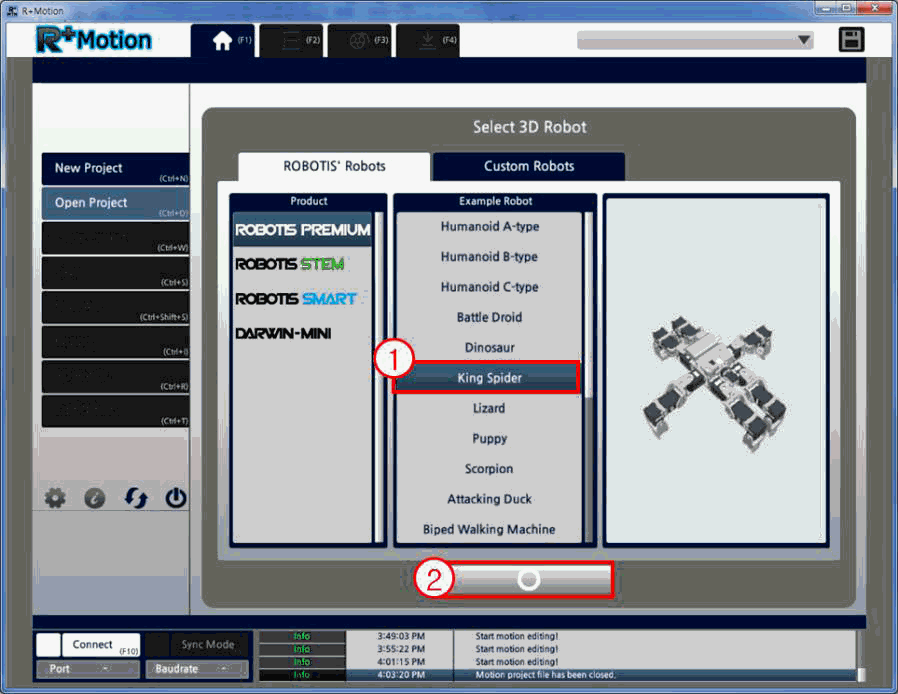This screenshot has width=898, height=694.
Task: Pick Lizard in the Example Robot list
Action: tap(490, 408)
